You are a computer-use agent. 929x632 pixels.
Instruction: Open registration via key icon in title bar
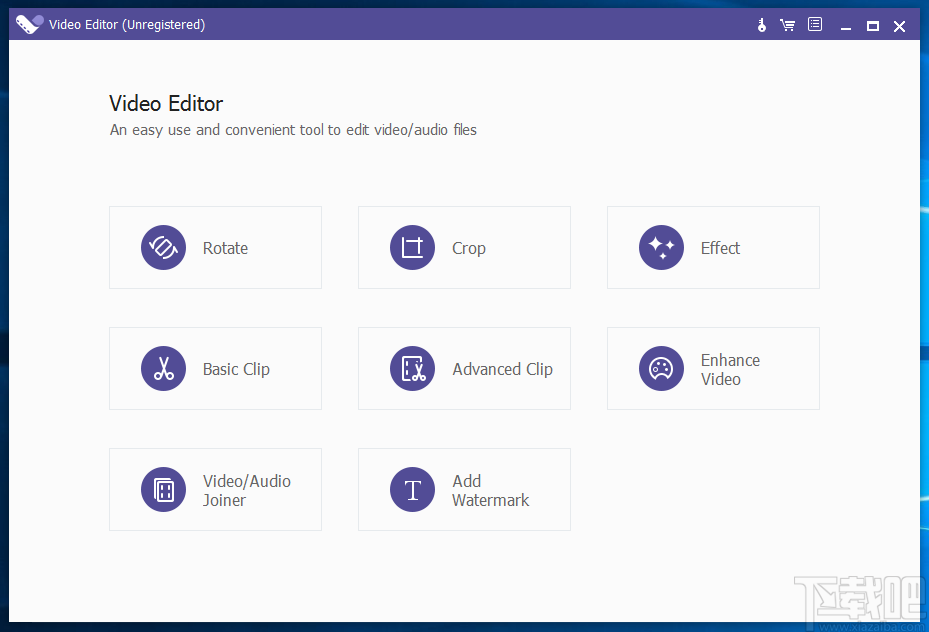[761, 25]
